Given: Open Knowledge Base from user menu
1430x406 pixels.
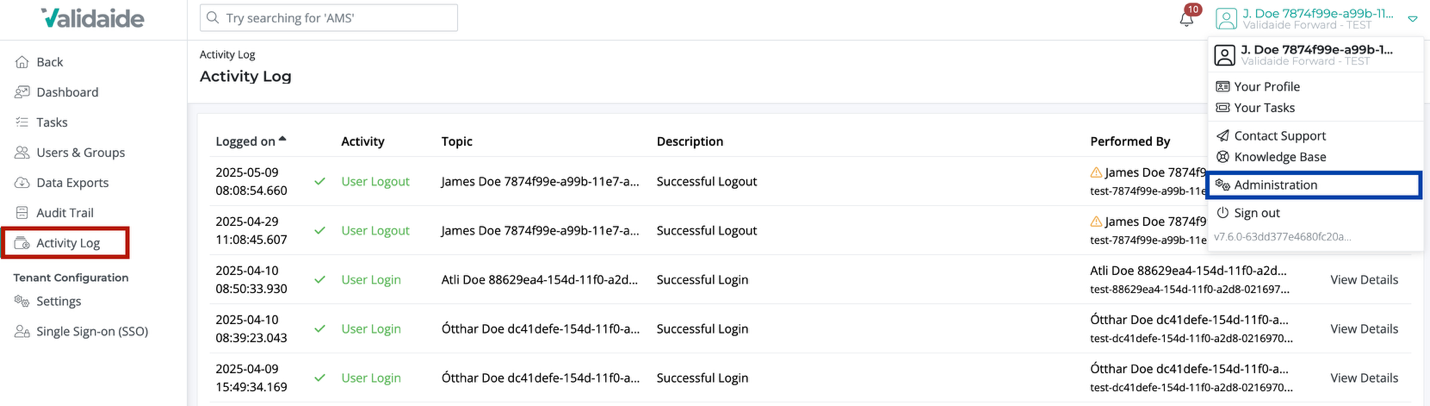Looking at the screenshot, I should click(1280, 157).
